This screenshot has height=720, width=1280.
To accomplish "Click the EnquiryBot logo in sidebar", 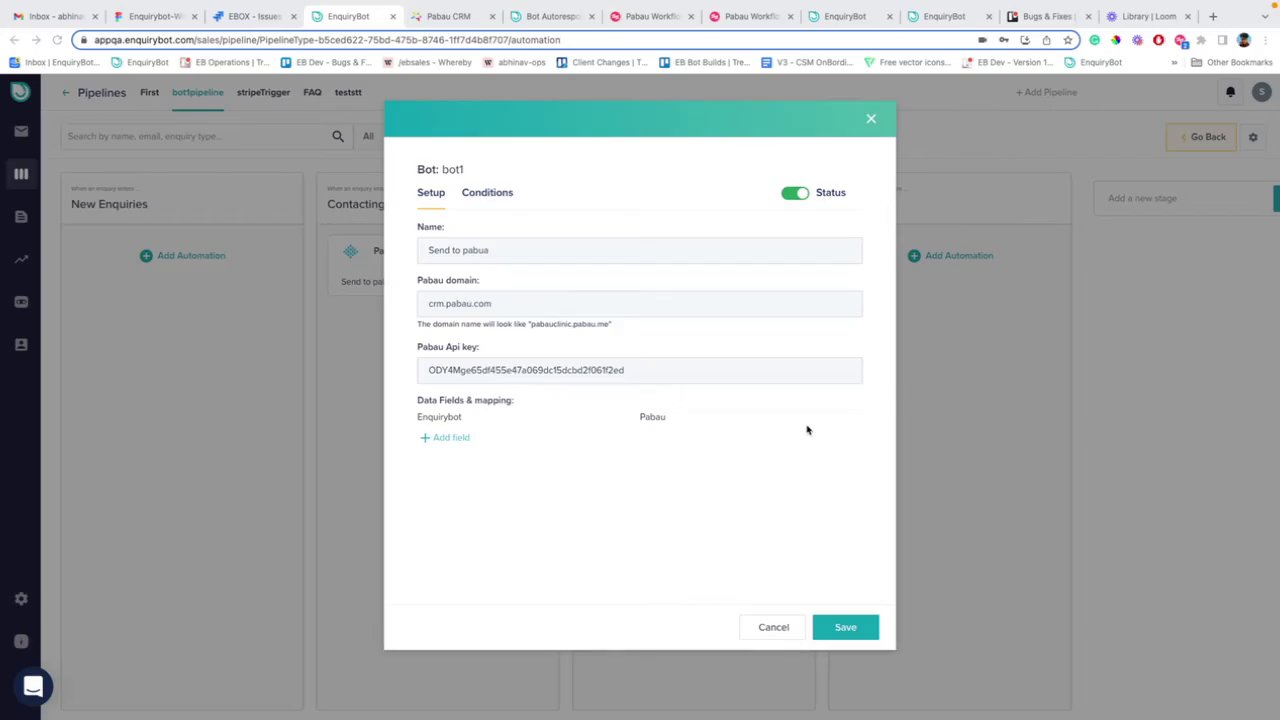I will 20,91.
